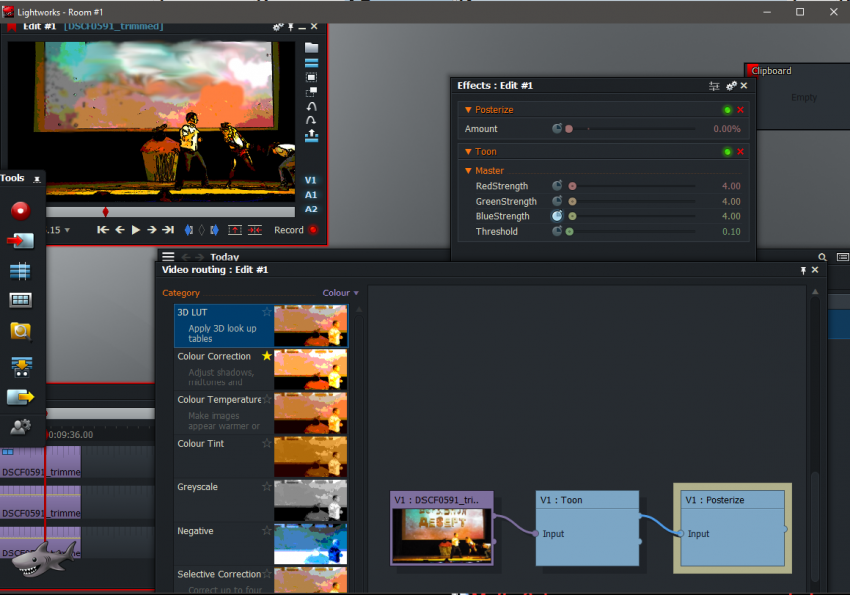Select the Colour Temperature effect
Image resolution: width=850 pixels, height=595 pixels.
click(x=261, y=413)
